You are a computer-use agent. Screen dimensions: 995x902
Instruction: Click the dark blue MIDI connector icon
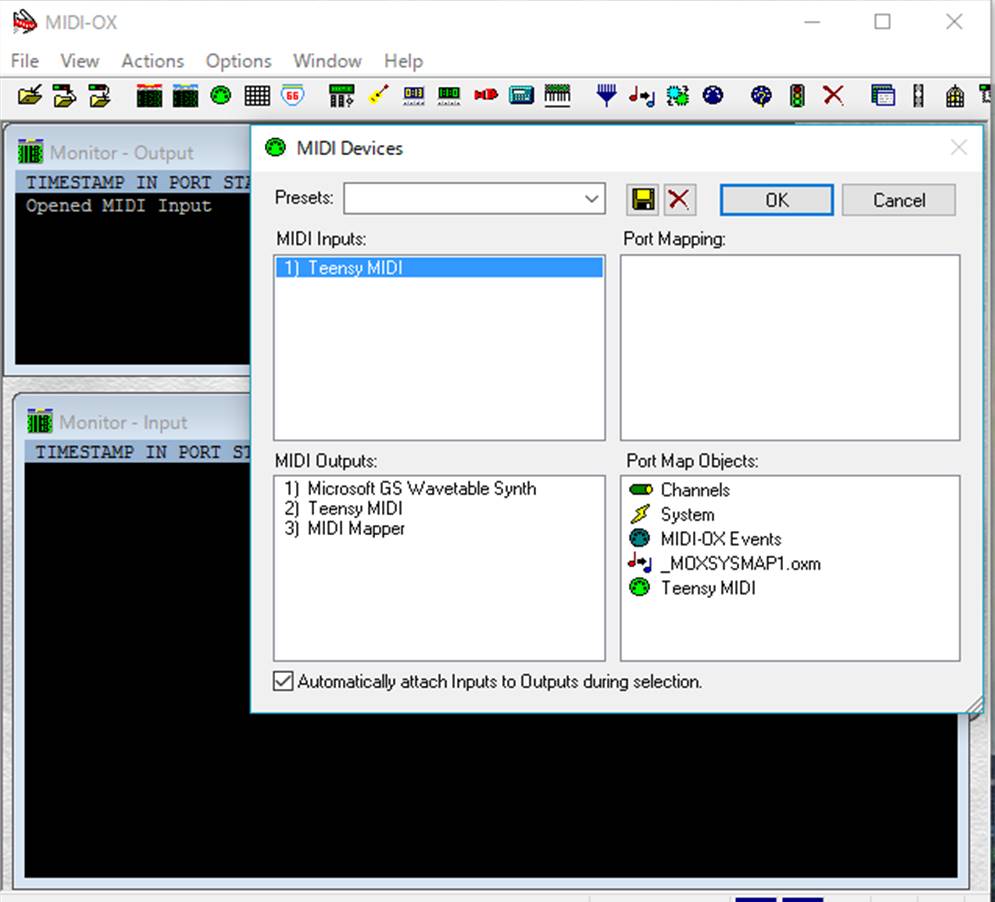click(x=713, y=96)
